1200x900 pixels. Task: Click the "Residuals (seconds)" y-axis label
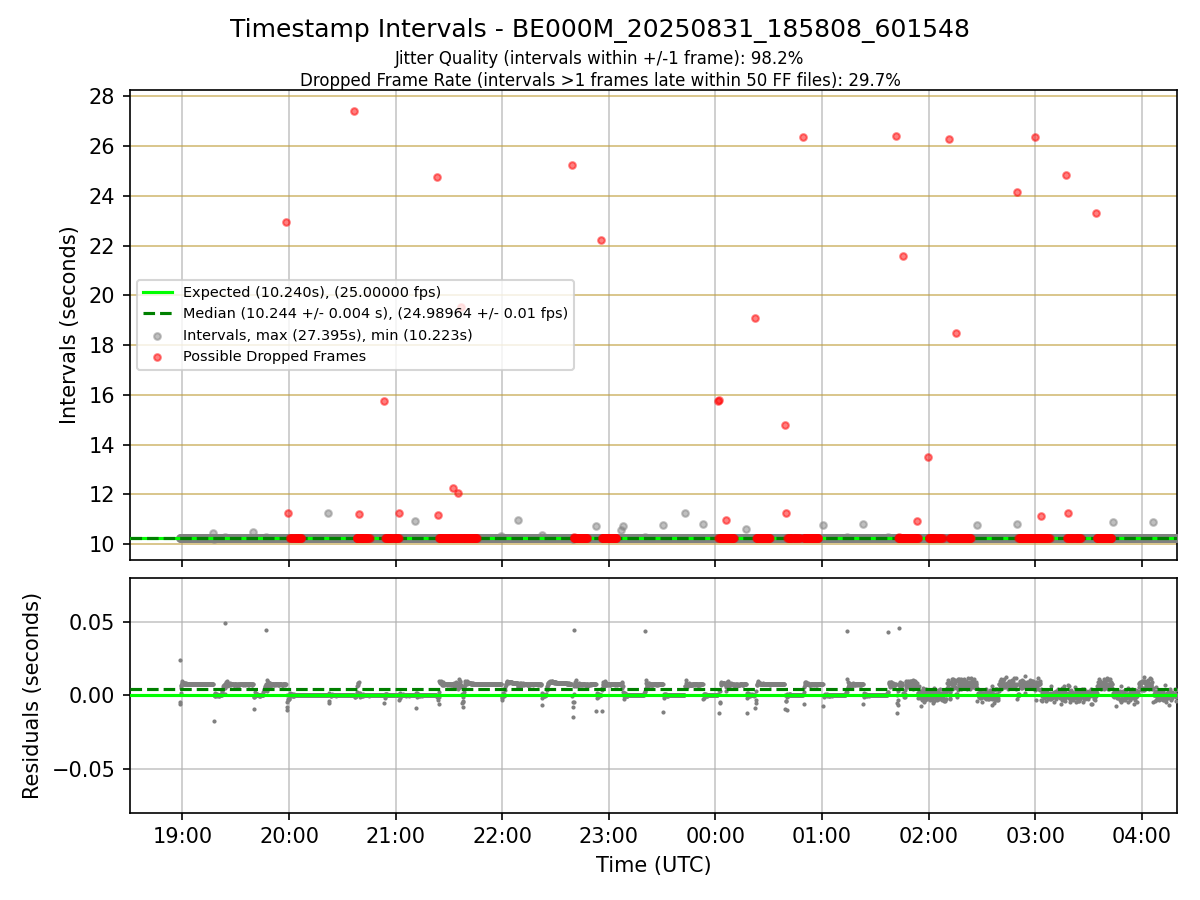32,696
